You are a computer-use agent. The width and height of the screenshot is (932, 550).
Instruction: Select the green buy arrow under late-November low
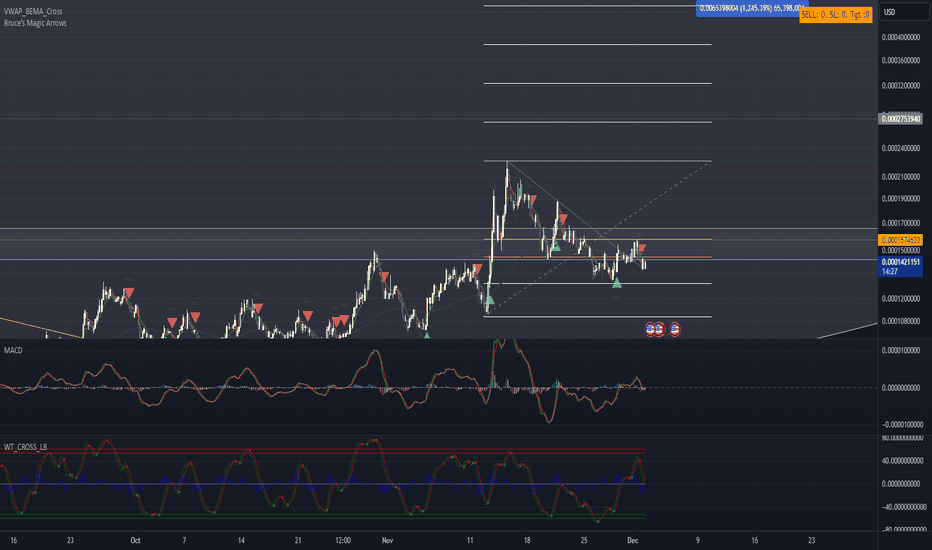(616, 282)
